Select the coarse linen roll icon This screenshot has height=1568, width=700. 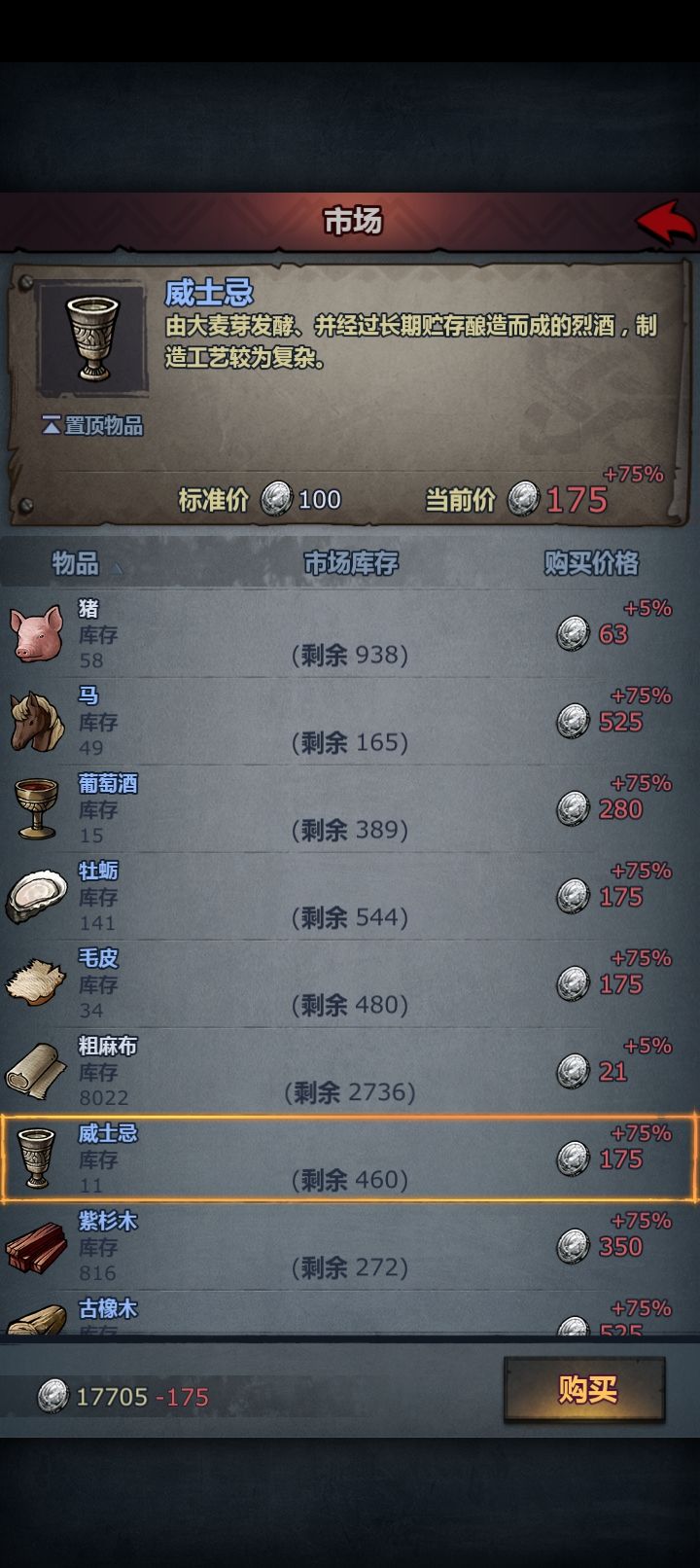[x=36, y=1071]
